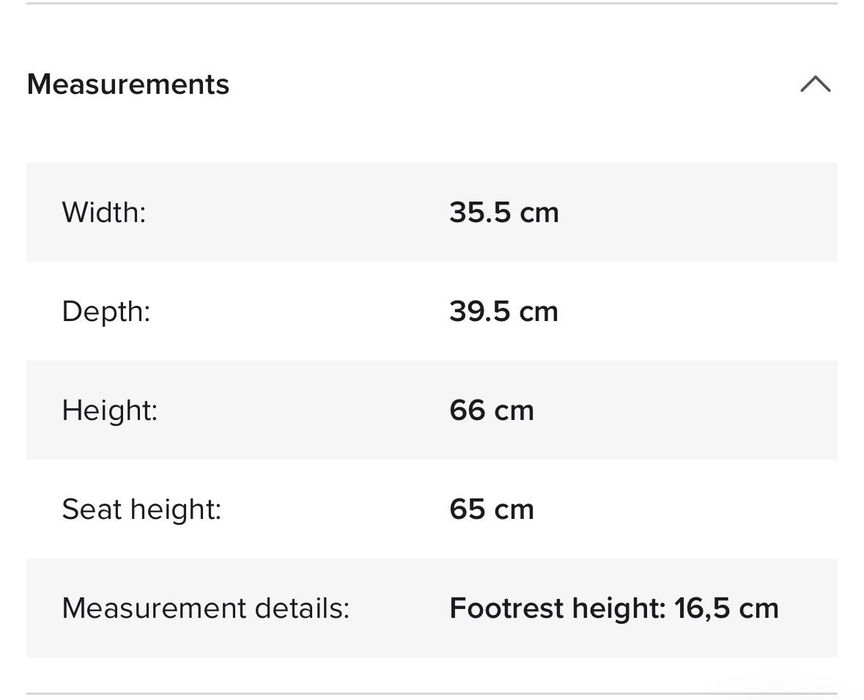Click the Measurements heading text
864x700 pixels.
tap(128, 84)
